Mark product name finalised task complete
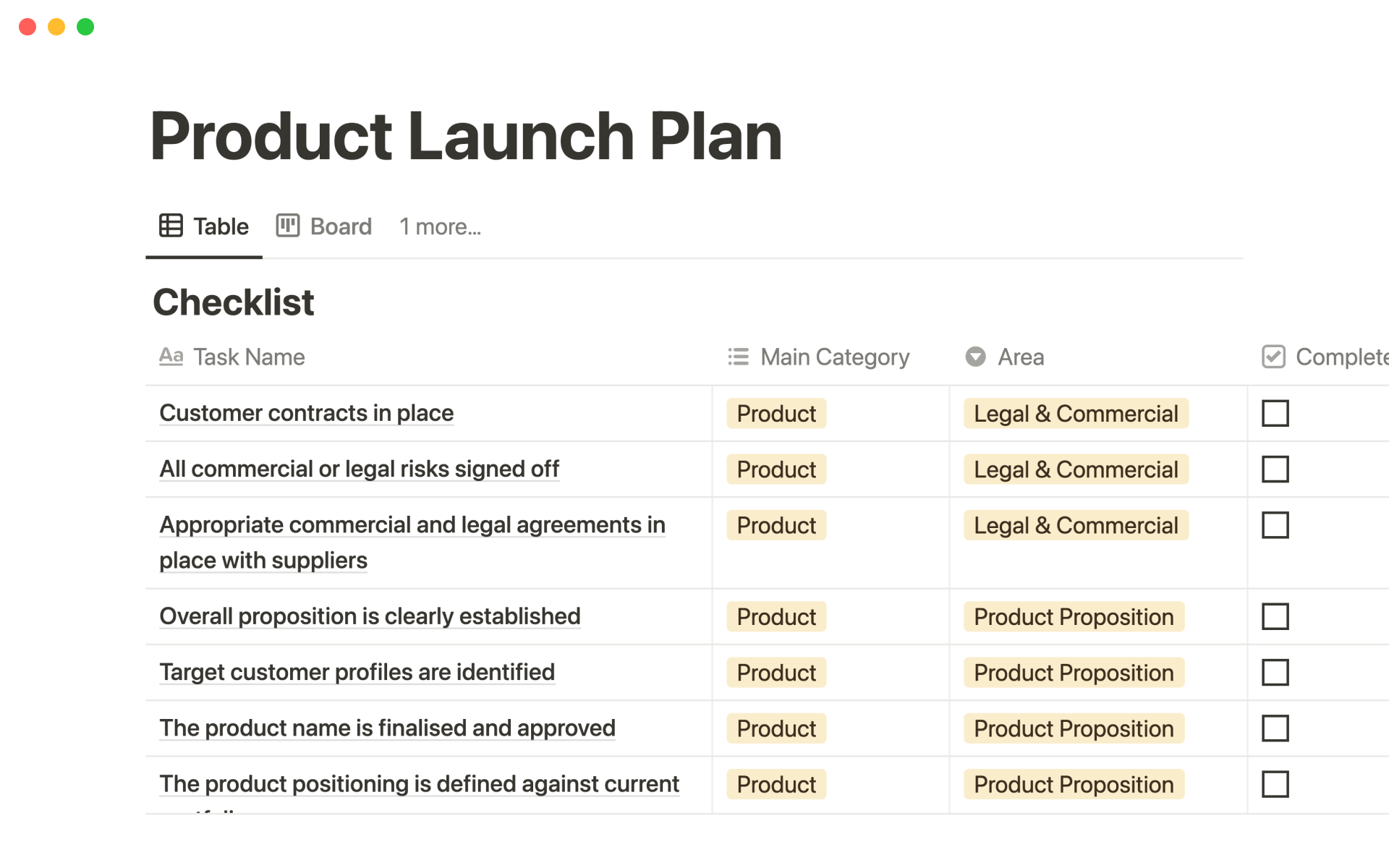Screen dimensions: 1389x868 (1275, 728)
